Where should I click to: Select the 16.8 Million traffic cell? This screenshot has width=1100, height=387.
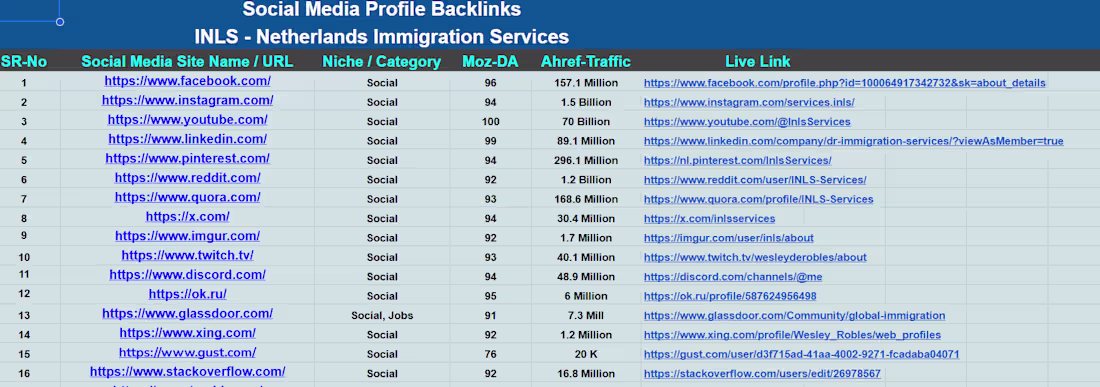(x=586, y=374)
